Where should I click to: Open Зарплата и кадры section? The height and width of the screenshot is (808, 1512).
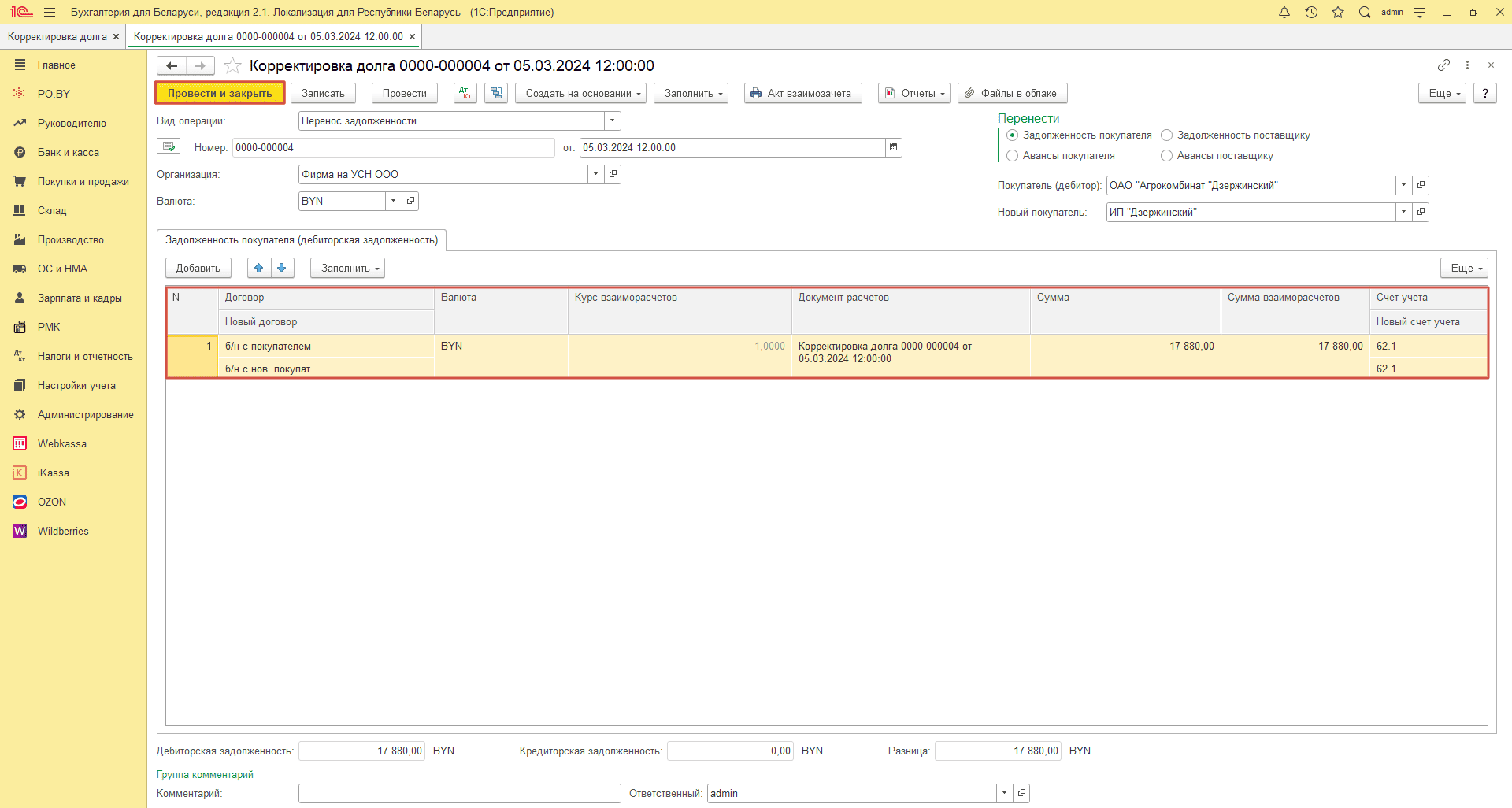(x=80, y=298)
